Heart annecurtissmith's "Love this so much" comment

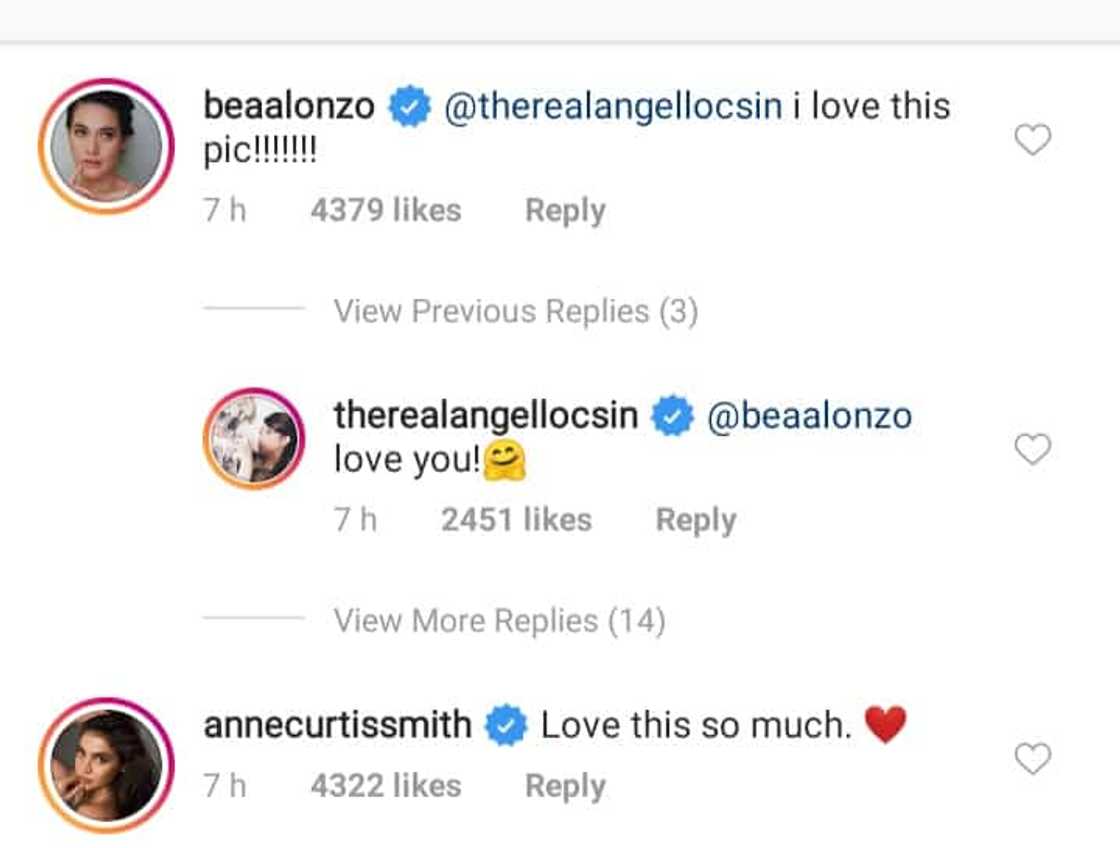click(x=1032, y=760)
